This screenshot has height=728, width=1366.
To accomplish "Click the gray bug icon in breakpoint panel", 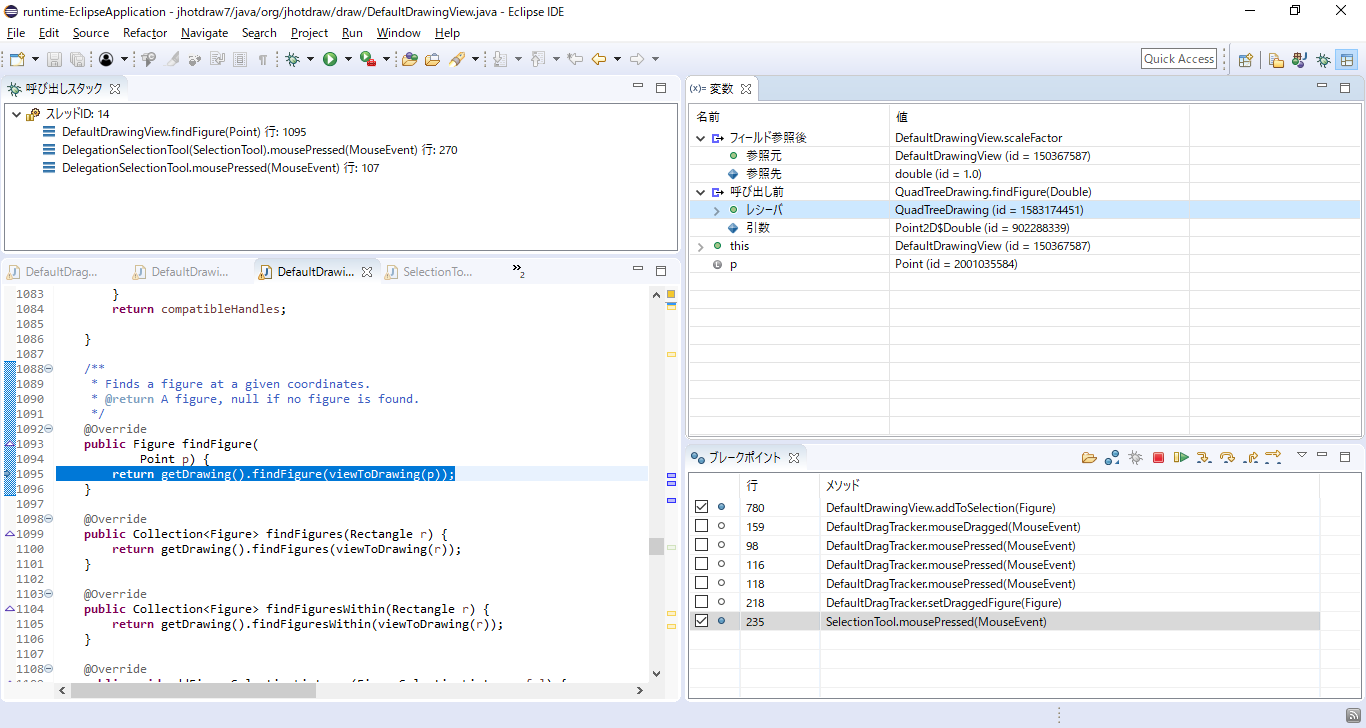I will (1135, 457).
